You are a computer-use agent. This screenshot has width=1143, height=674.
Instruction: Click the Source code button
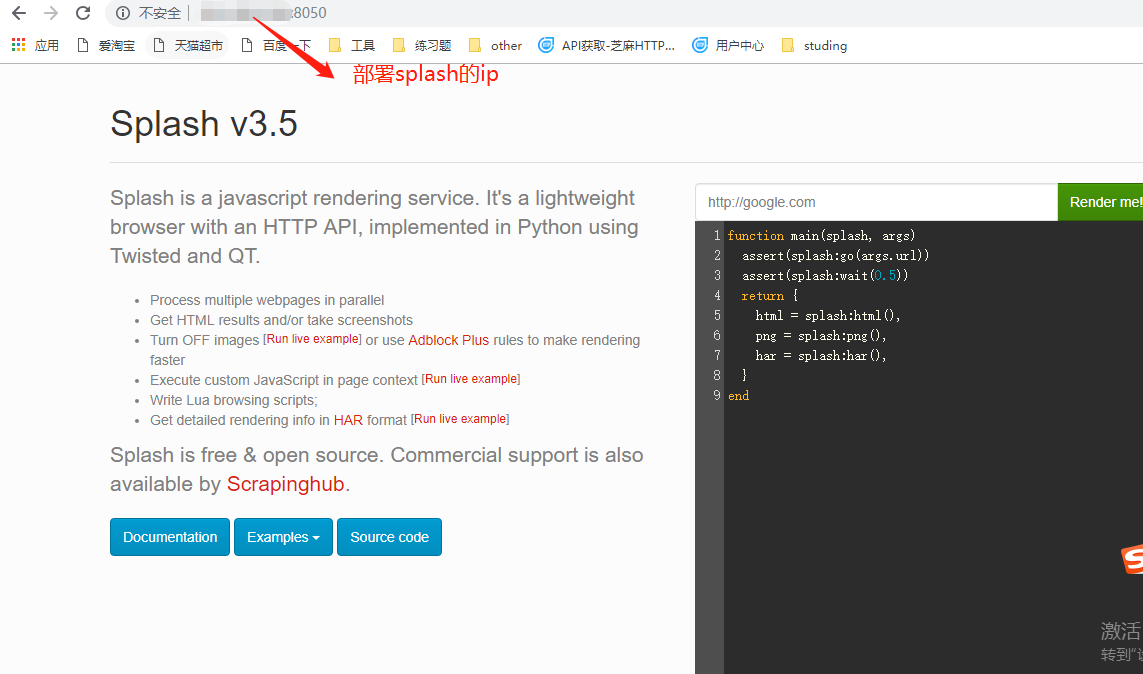(389, 537)
